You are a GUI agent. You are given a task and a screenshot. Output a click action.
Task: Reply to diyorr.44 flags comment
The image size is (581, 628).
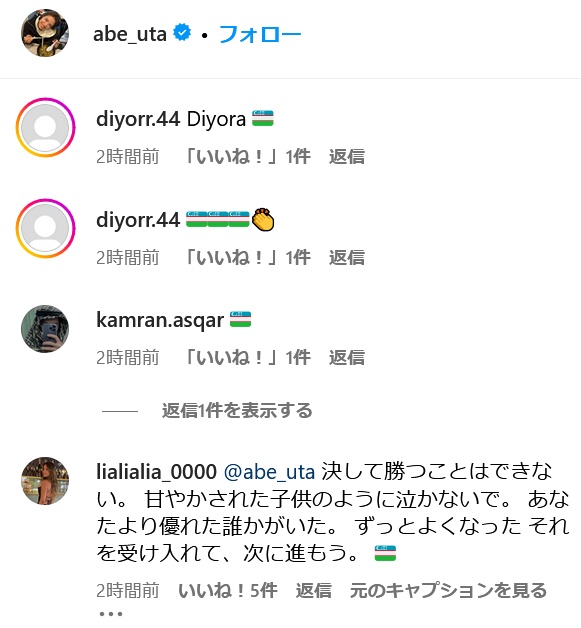click(x=347, y=257)
